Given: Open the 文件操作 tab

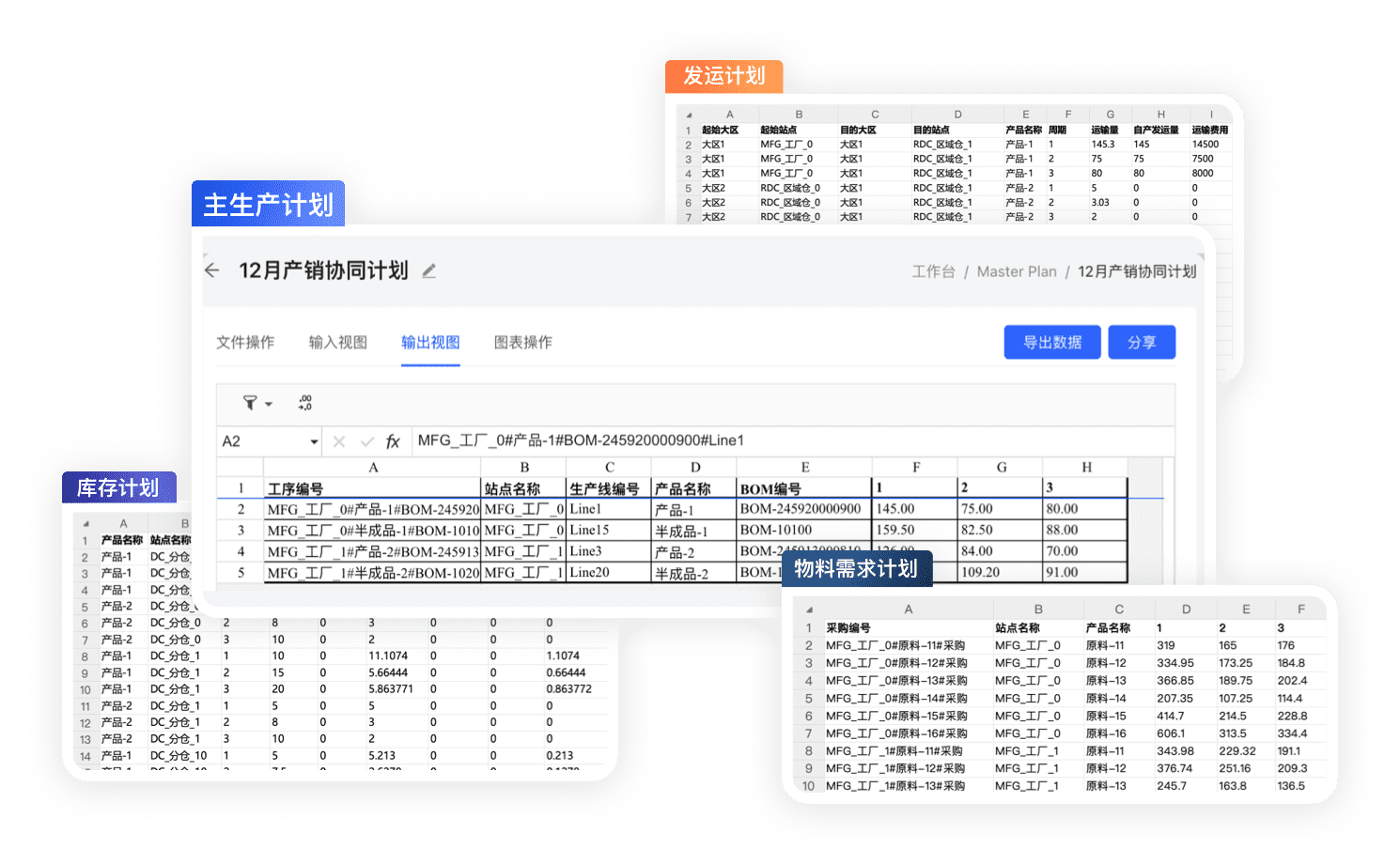Looking at the screenshot, I should [245, 343].
